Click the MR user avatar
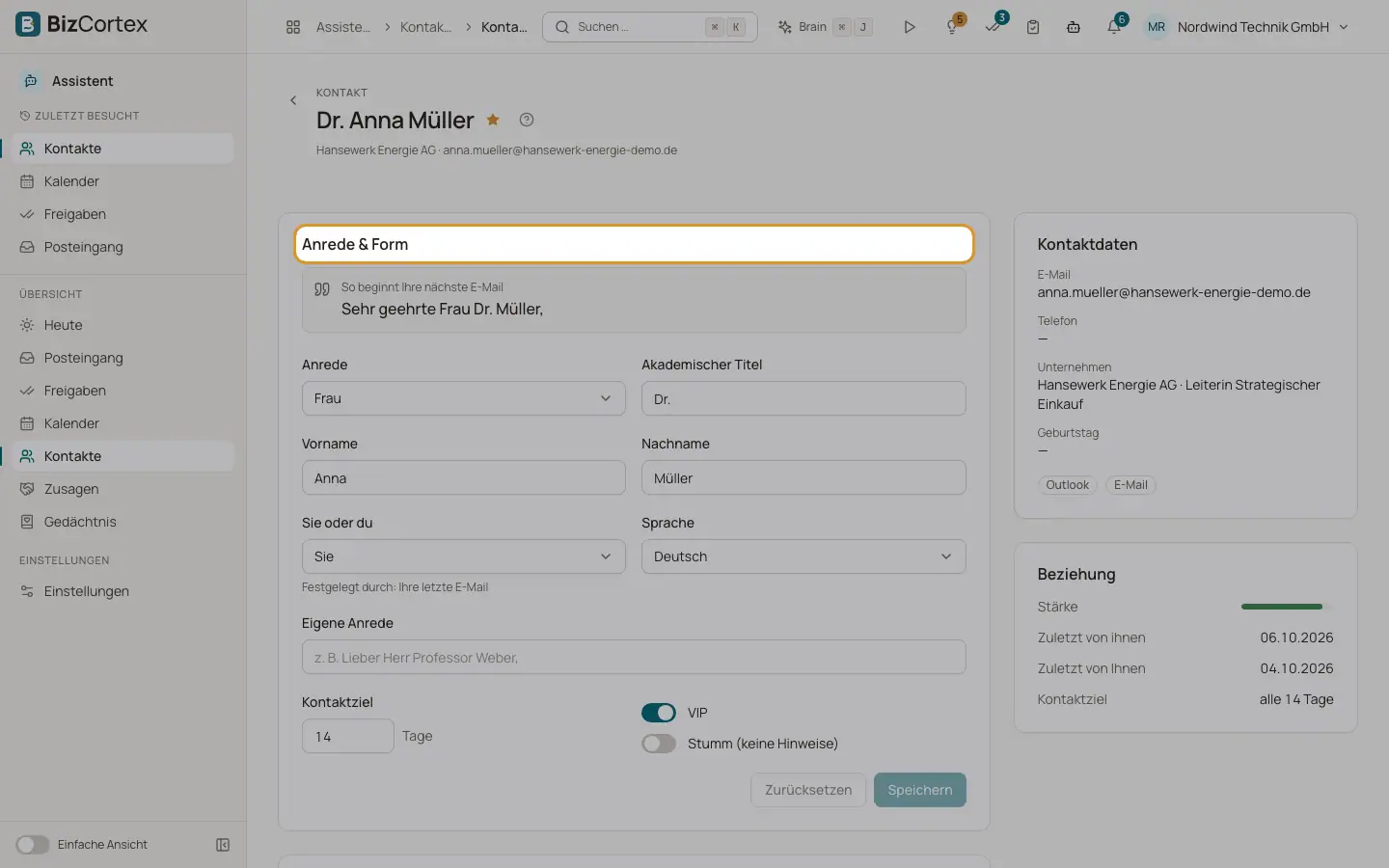Screen dimensions: 1389x868 [1156, 27]
